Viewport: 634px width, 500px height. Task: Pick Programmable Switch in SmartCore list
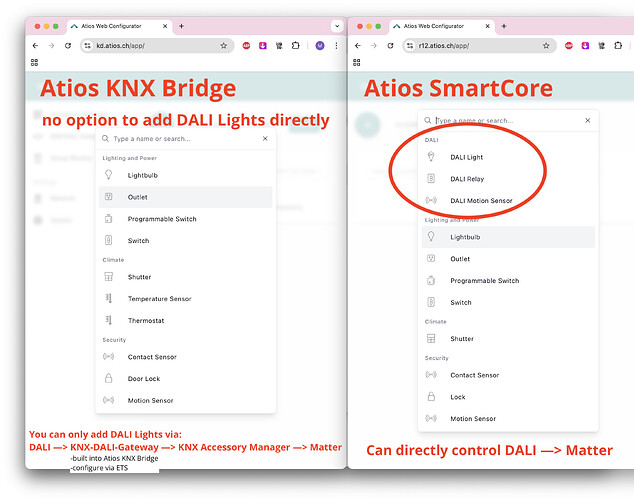click(508, 281)
